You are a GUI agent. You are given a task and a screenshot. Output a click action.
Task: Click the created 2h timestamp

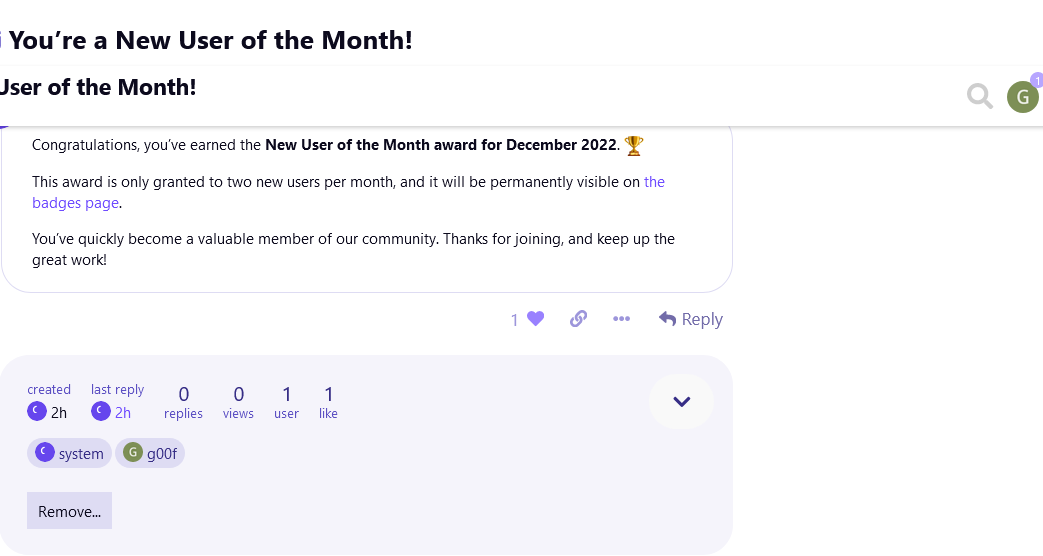click(59, 412)
